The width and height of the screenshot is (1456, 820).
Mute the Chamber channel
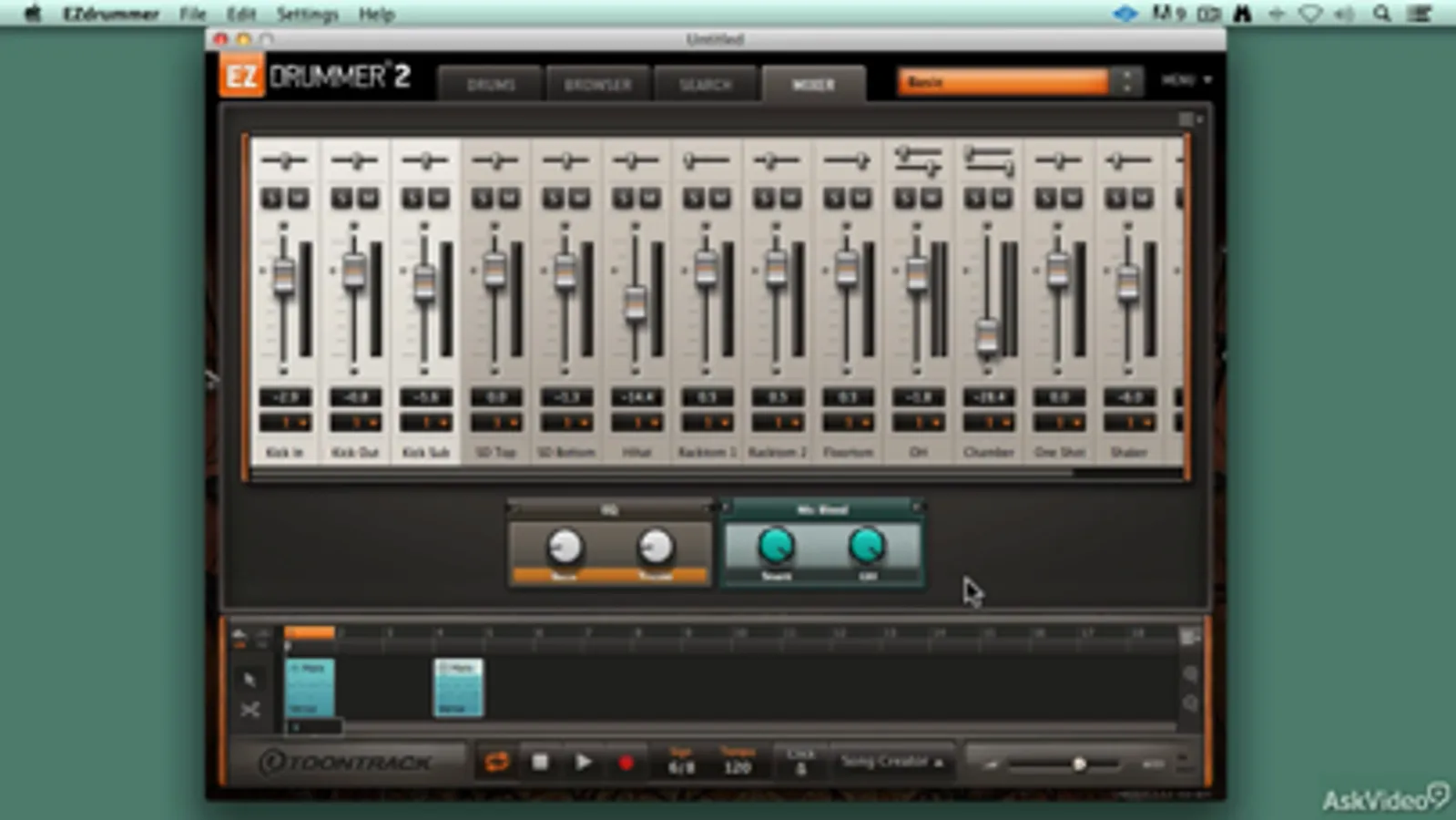click(x=1001, y=198)
